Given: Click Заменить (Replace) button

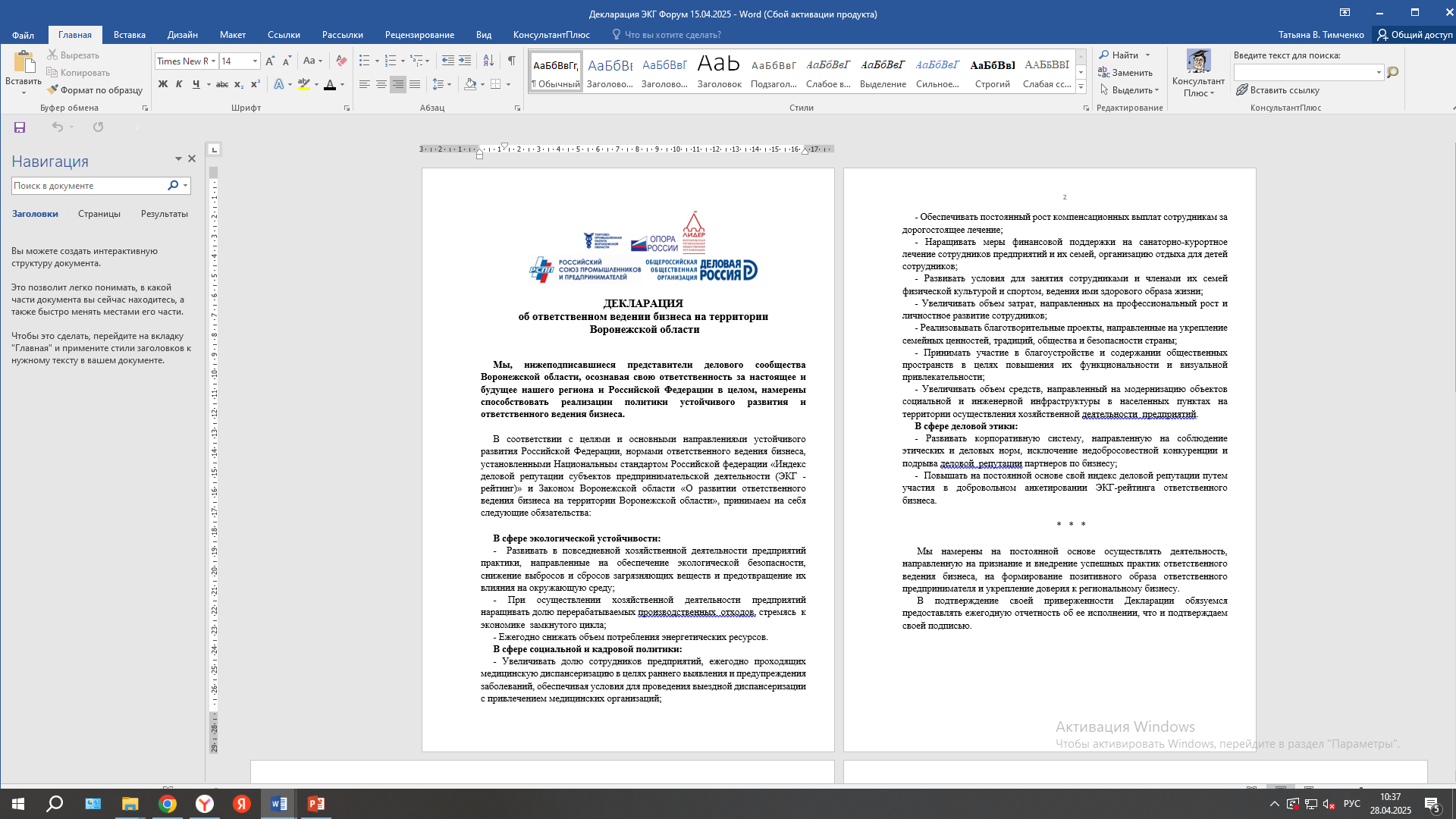Looking at the screenshot, I should click(1126, 73).
